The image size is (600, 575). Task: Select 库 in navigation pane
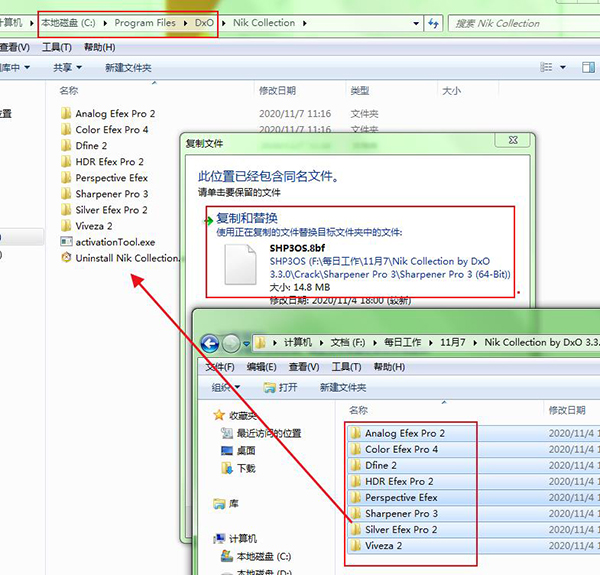(x=226, y=503)
